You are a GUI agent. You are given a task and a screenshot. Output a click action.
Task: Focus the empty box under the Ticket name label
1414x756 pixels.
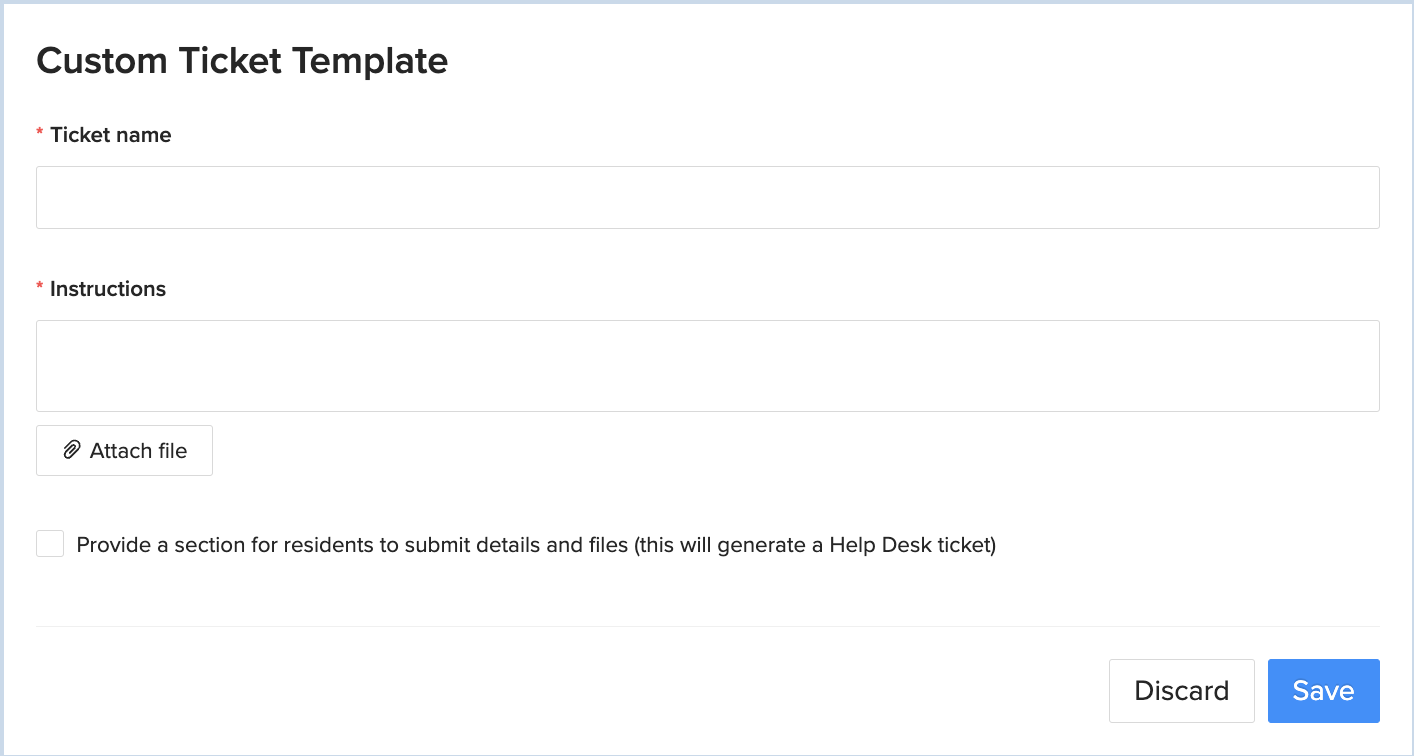click(708, 197)
